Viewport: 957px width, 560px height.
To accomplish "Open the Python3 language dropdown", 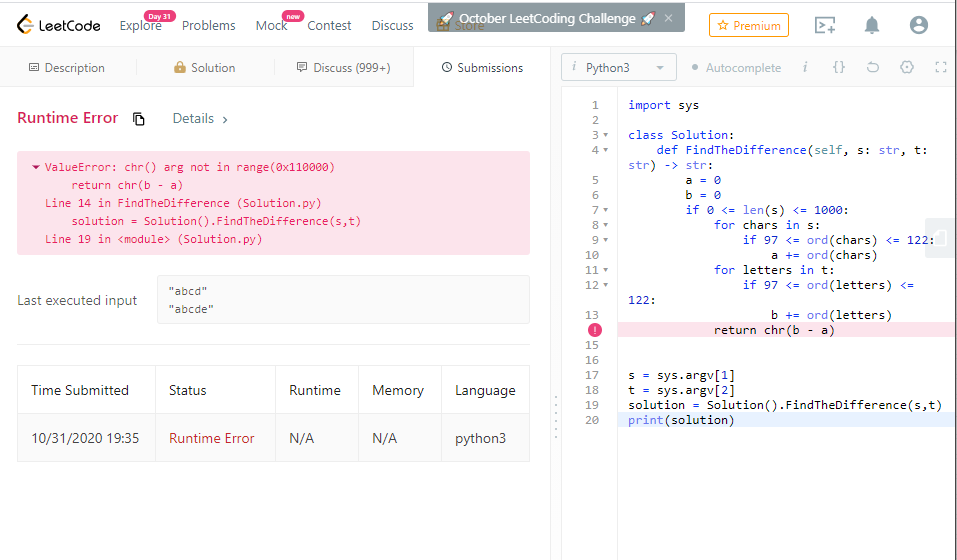I will (x=619, y=68).
